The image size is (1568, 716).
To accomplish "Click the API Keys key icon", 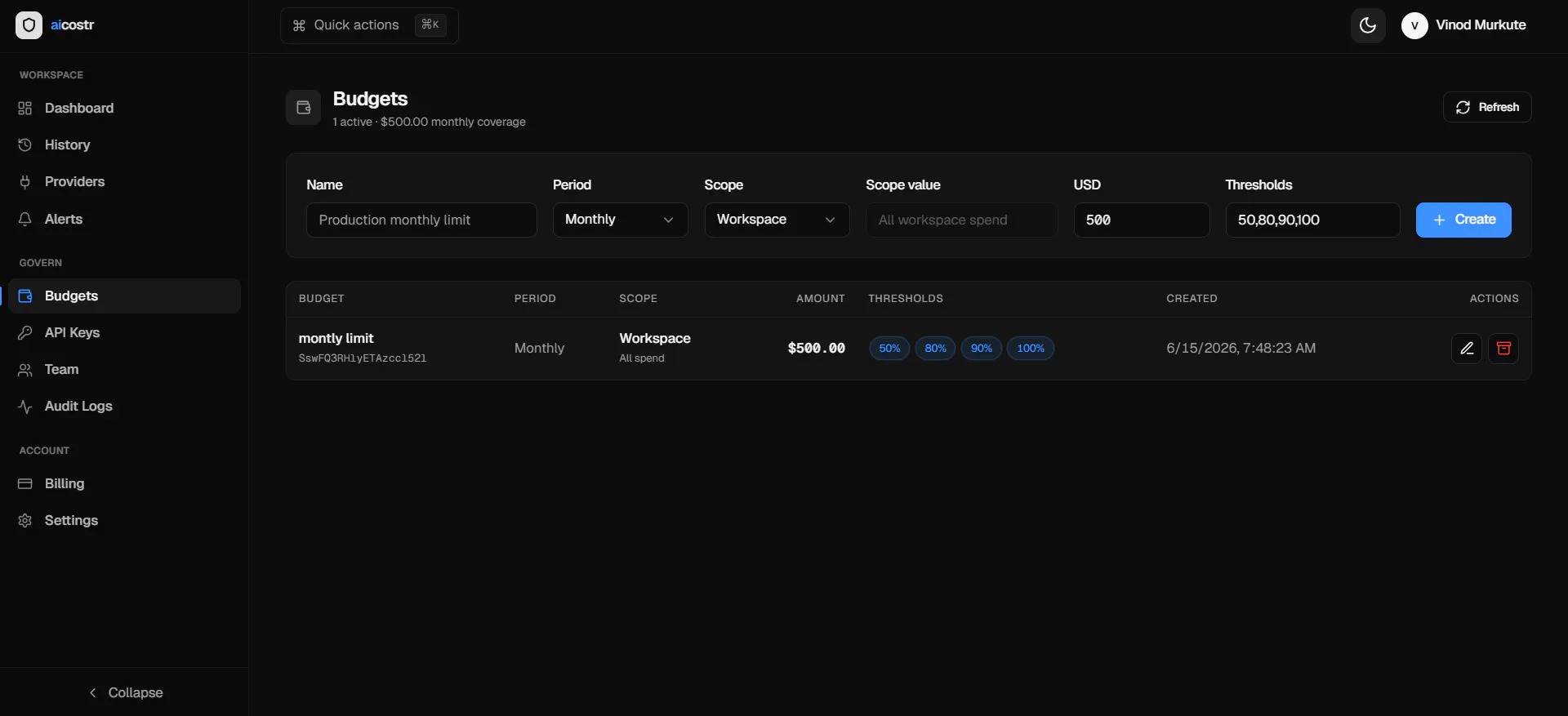I will [x=25, y=332].
